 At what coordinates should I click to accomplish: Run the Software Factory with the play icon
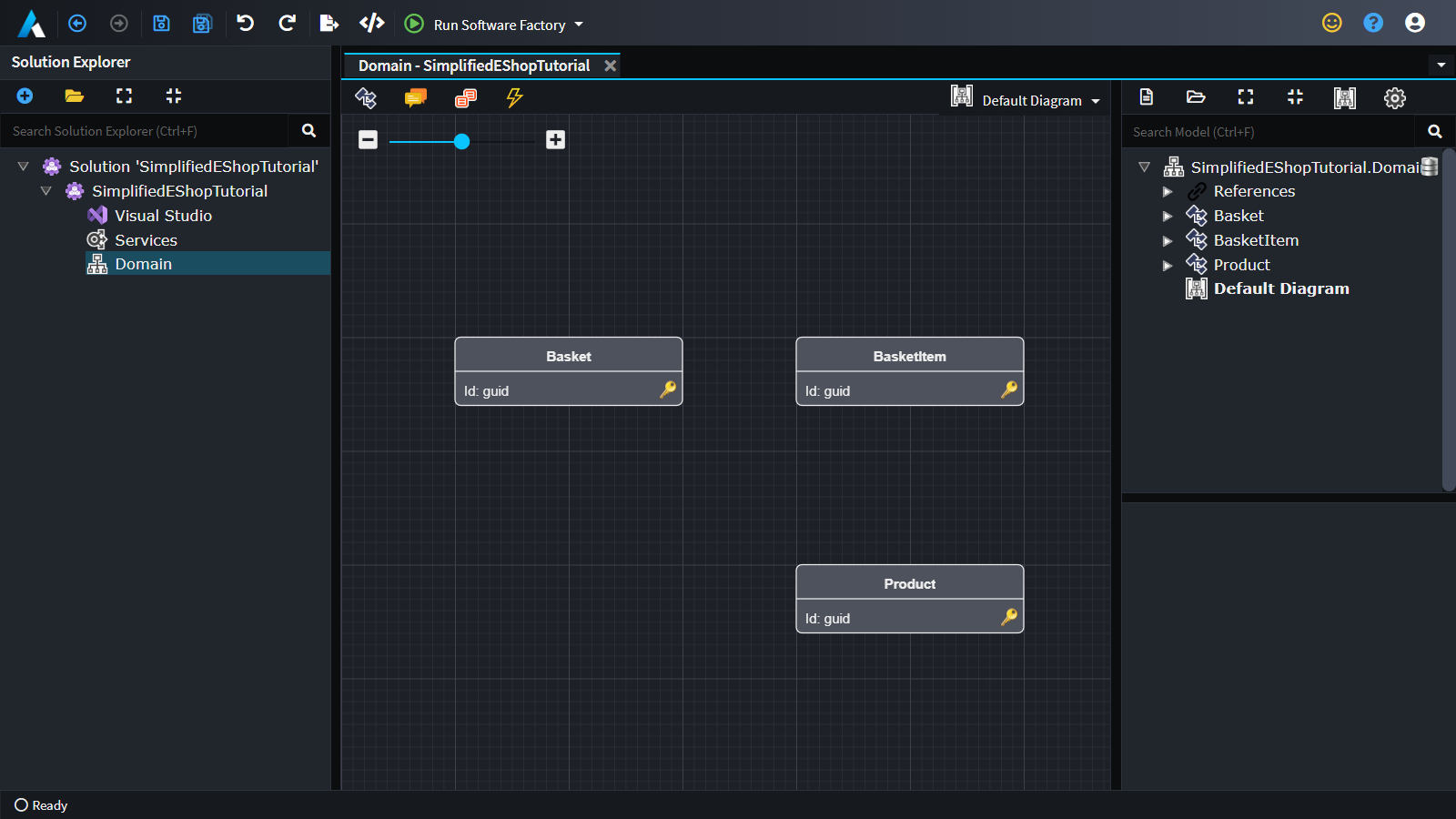point(414,24)
